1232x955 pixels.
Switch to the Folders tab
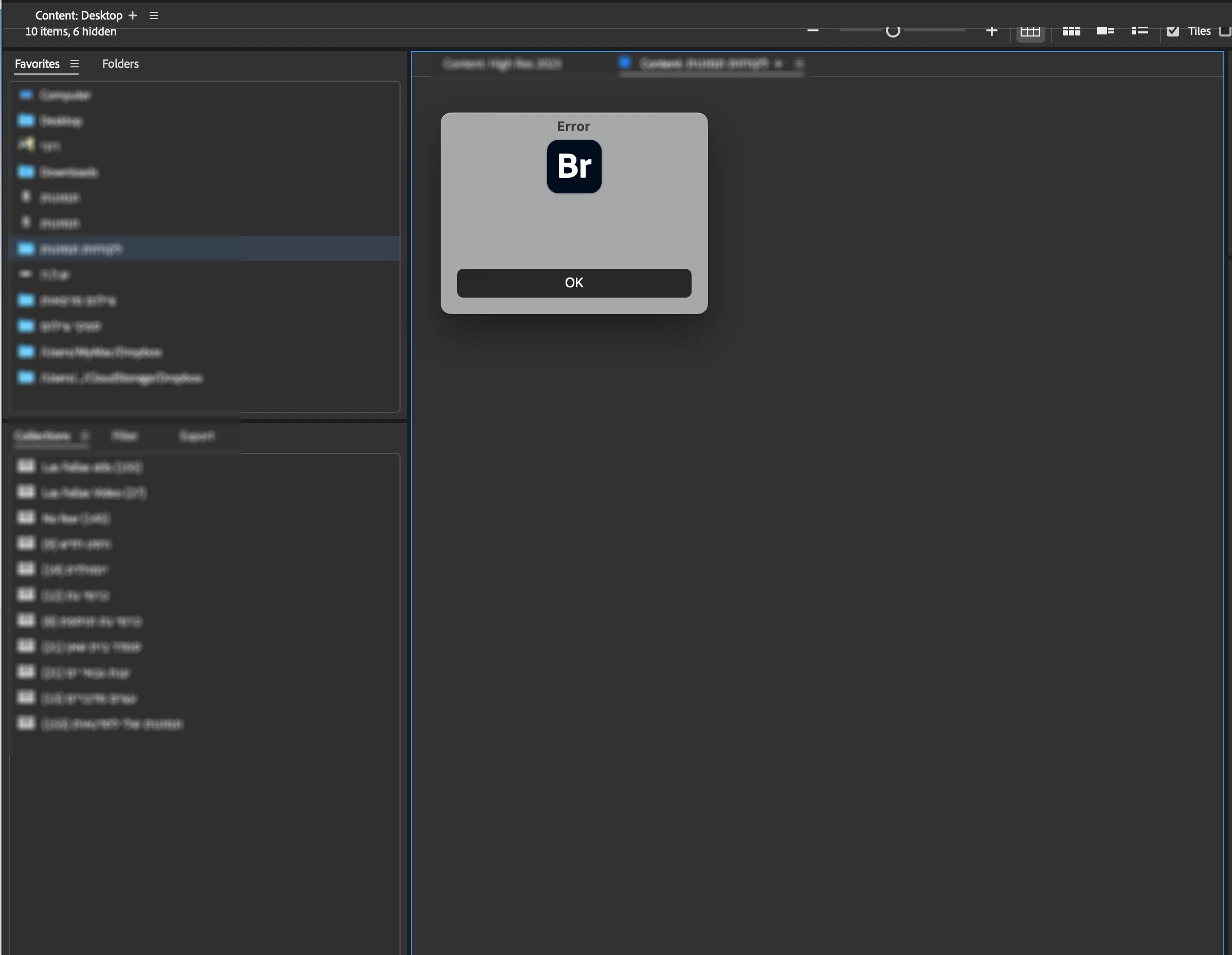coord(120,64)
